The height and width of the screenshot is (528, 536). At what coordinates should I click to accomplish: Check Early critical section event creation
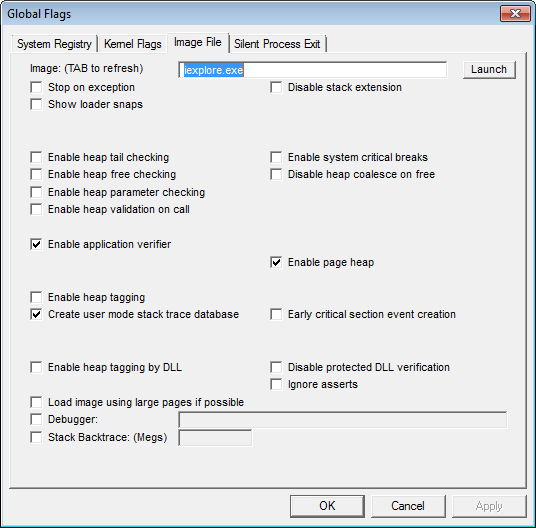tap(276, 314)
